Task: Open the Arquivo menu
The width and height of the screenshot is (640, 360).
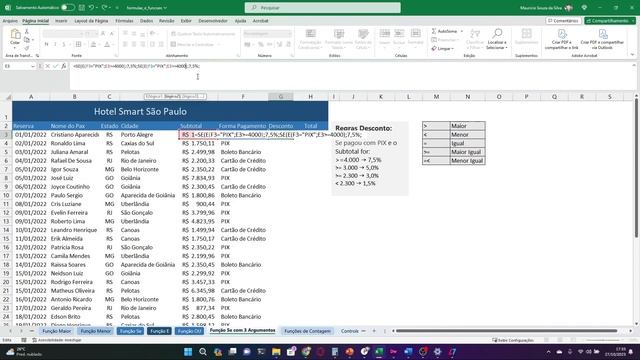Action: [x=10, y=21]
